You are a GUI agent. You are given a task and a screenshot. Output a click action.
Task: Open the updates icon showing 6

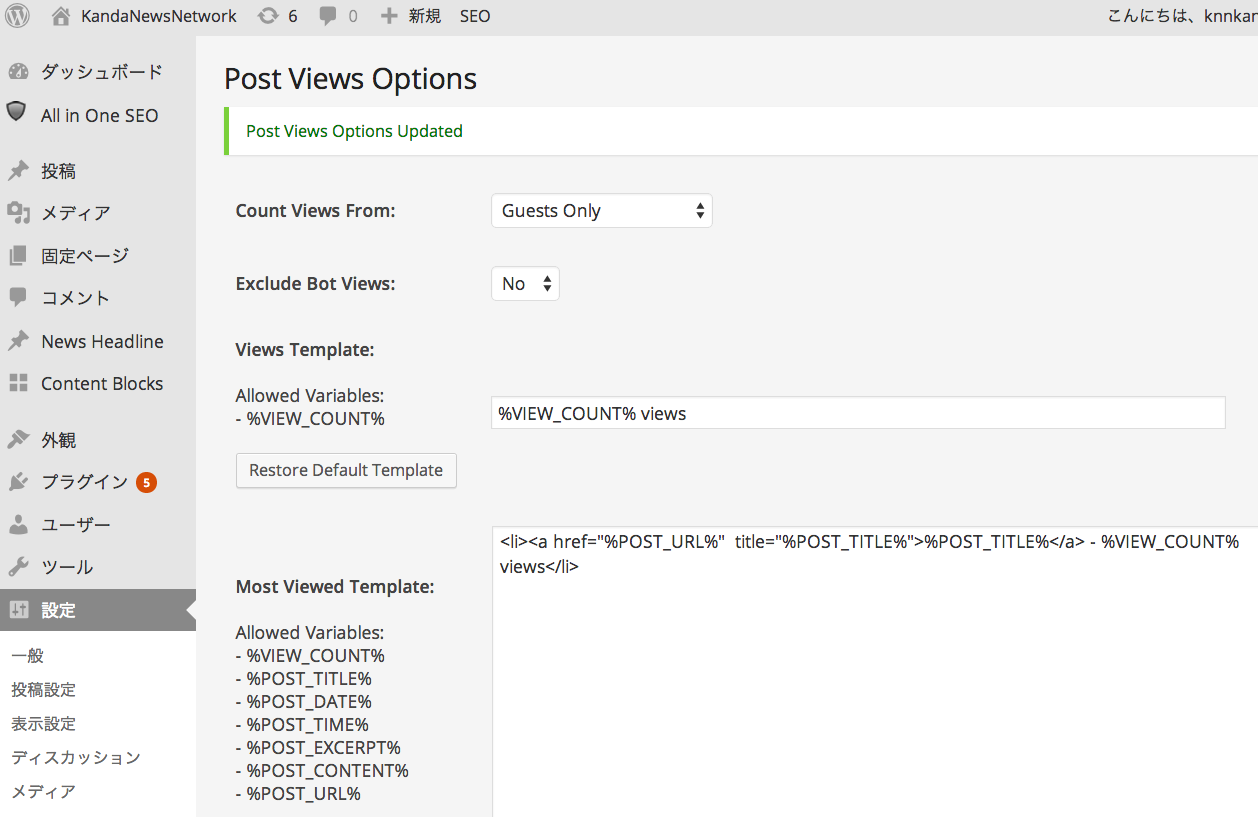click(268, 16)
